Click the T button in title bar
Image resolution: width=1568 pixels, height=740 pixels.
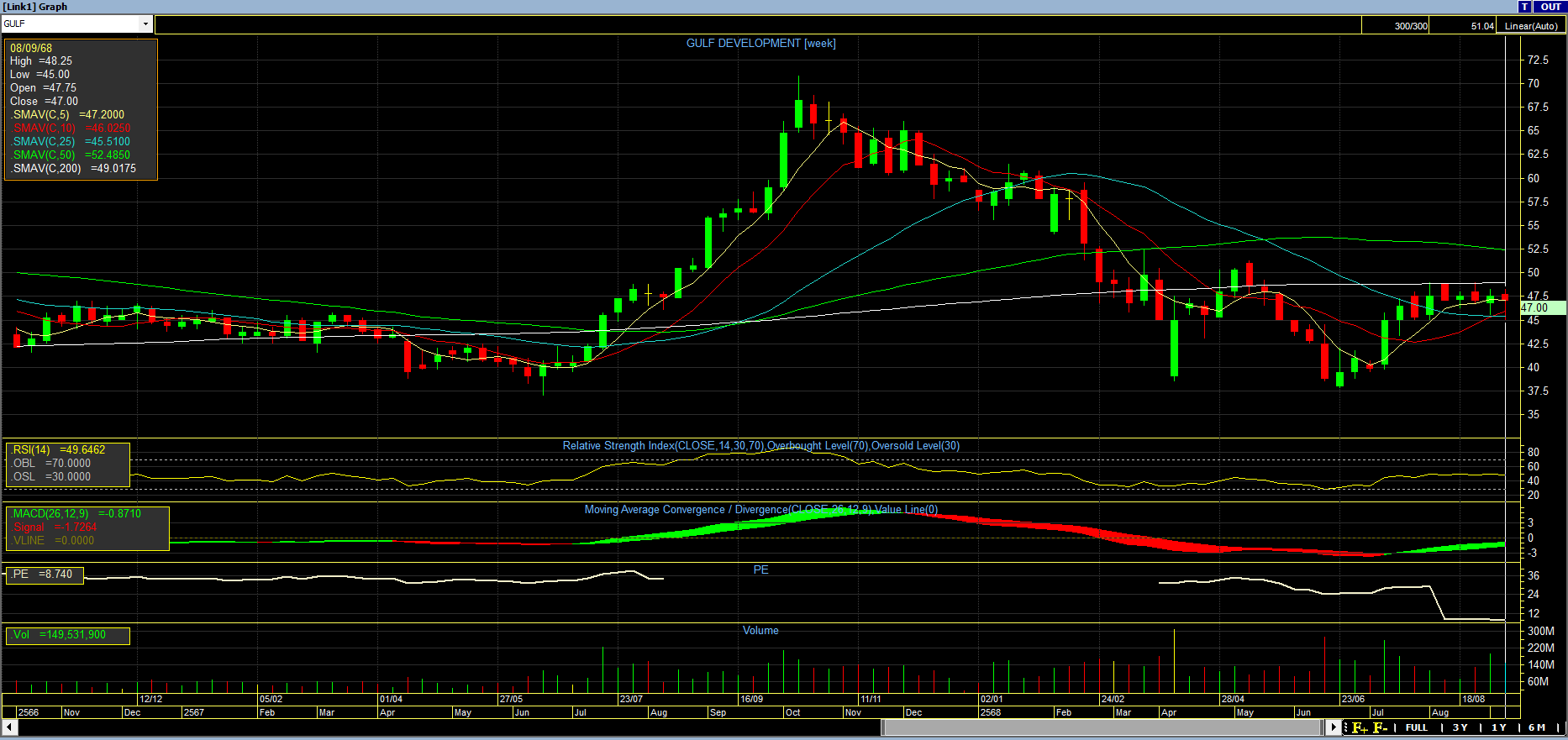click(x=1525, y=7)
